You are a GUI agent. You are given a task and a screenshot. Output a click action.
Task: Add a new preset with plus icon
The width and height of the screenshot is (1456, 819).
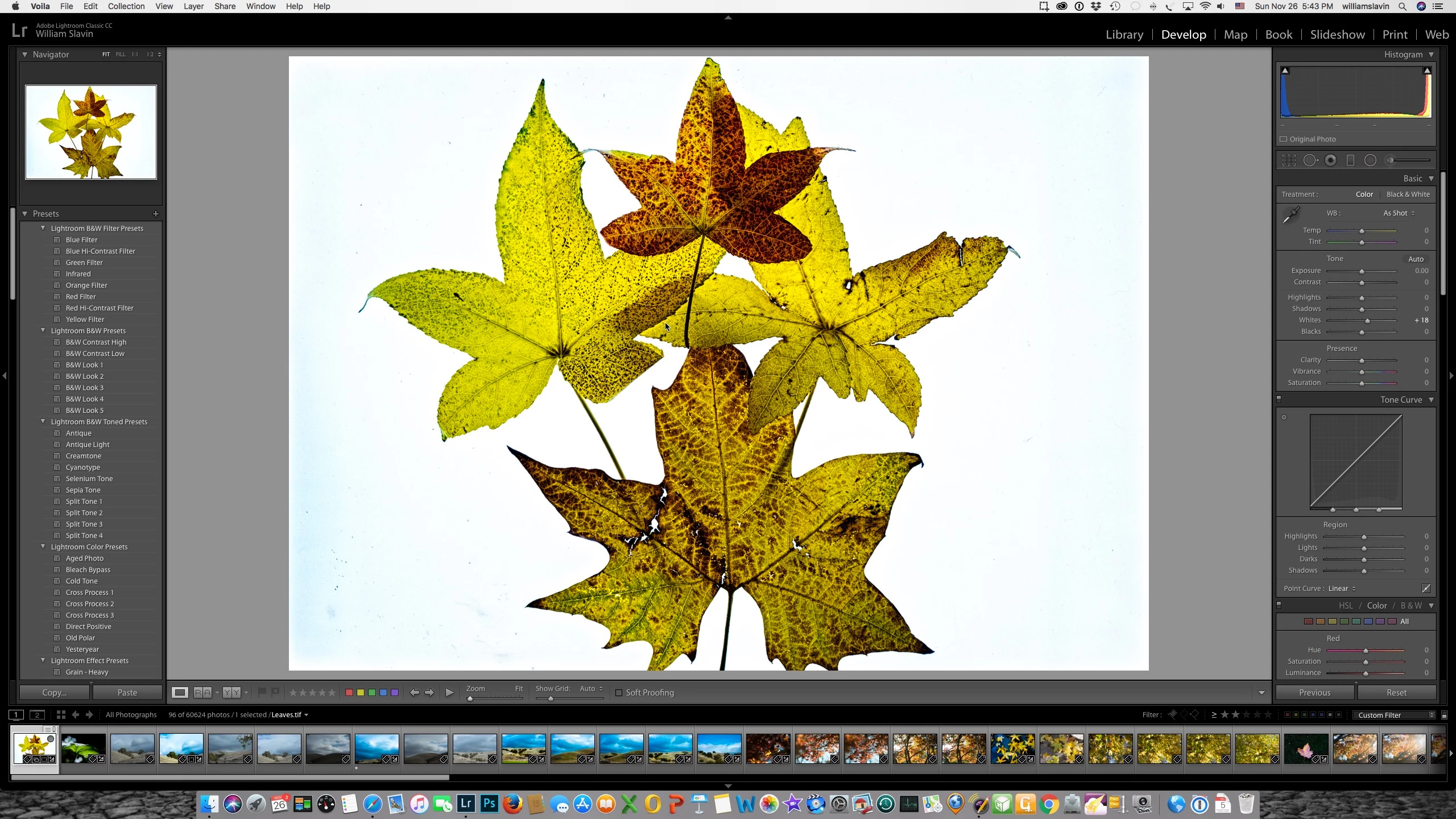coord(156,214)
